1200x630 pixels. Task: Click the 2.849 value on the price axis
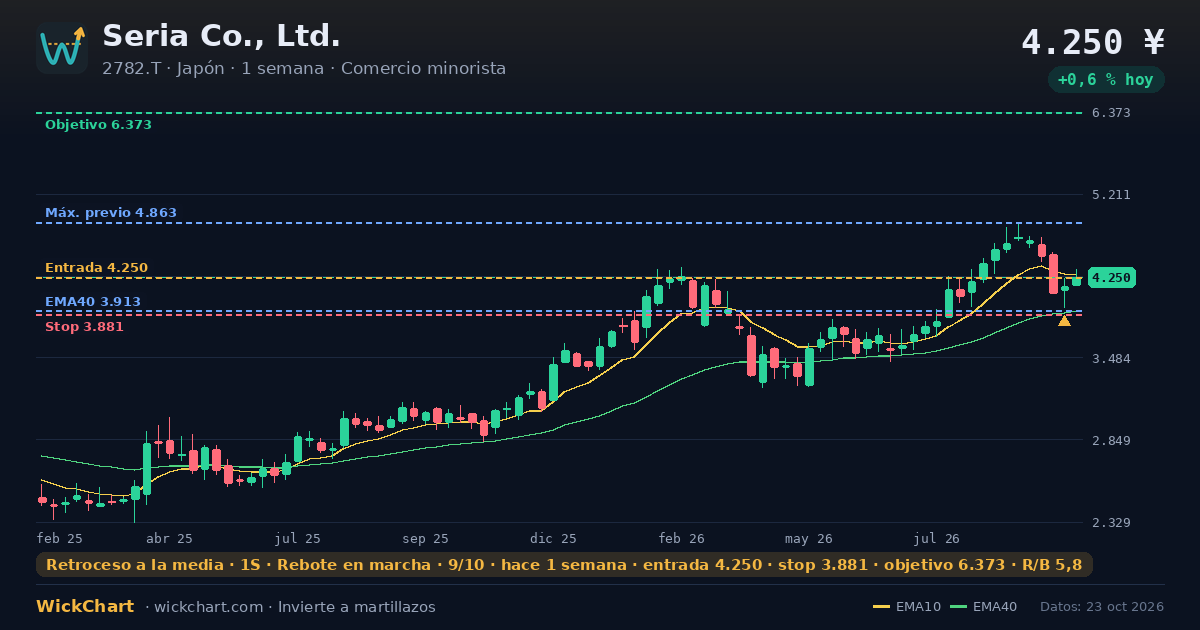(x=1112, y=441)
